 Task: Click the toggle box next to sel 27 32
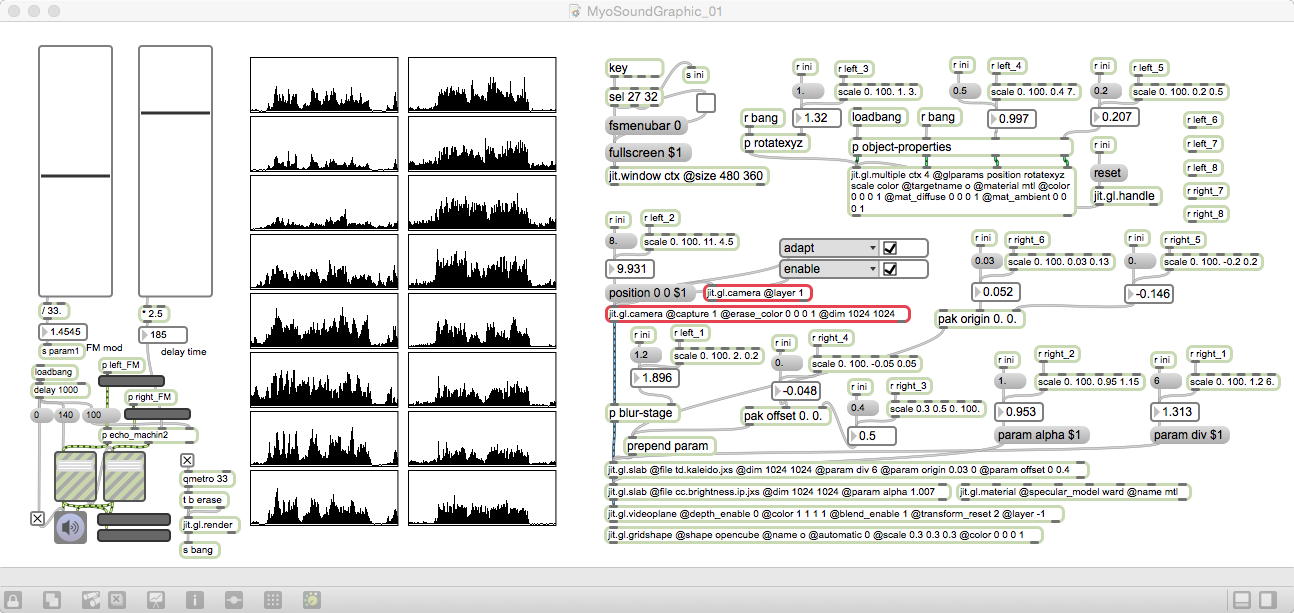(x=706, y=102)
